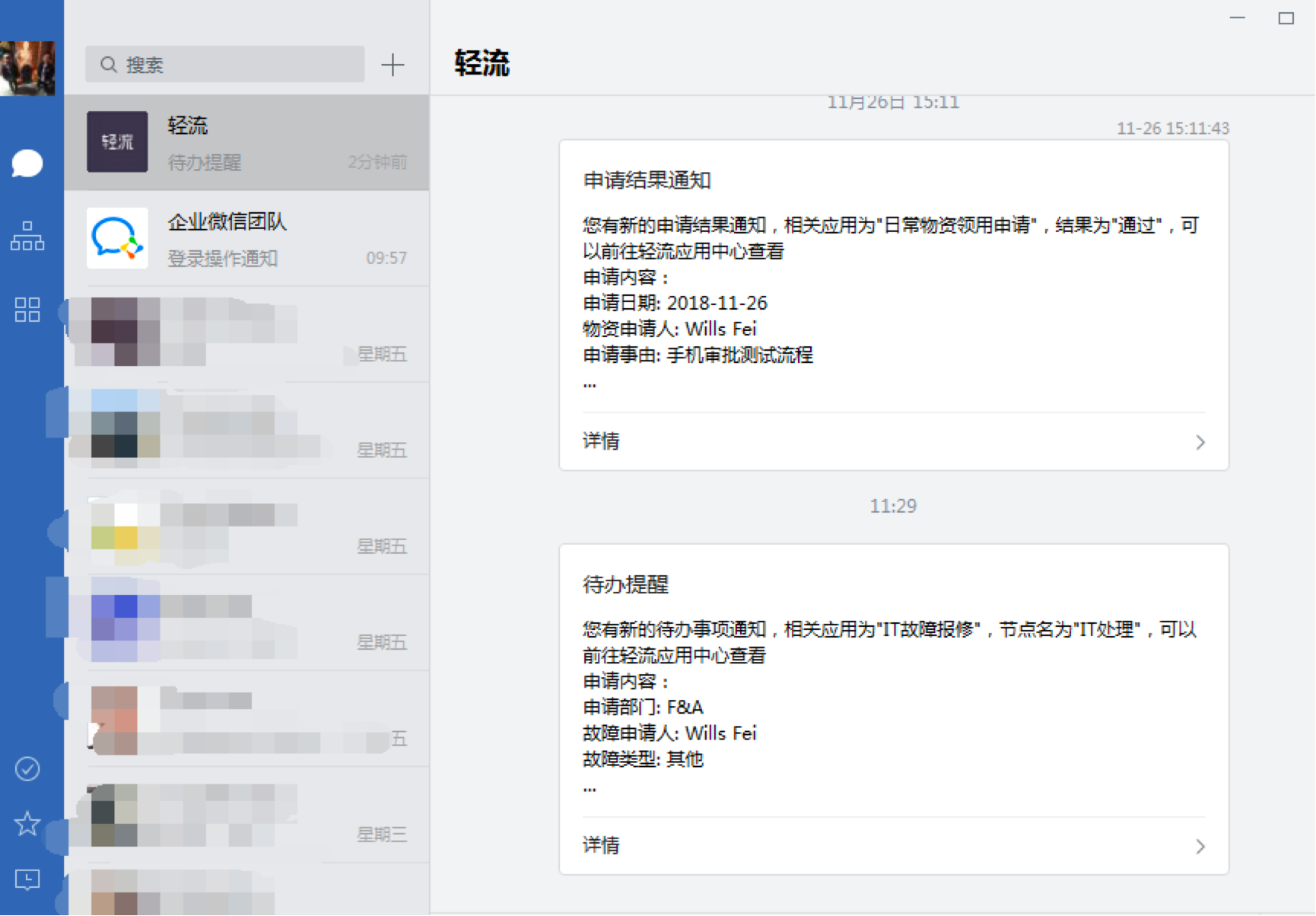Viewport: 1316px width, 916px height.
Task: Click 登录操作通知 preview text
Action: pyautogui.click(x=222, y=259)
